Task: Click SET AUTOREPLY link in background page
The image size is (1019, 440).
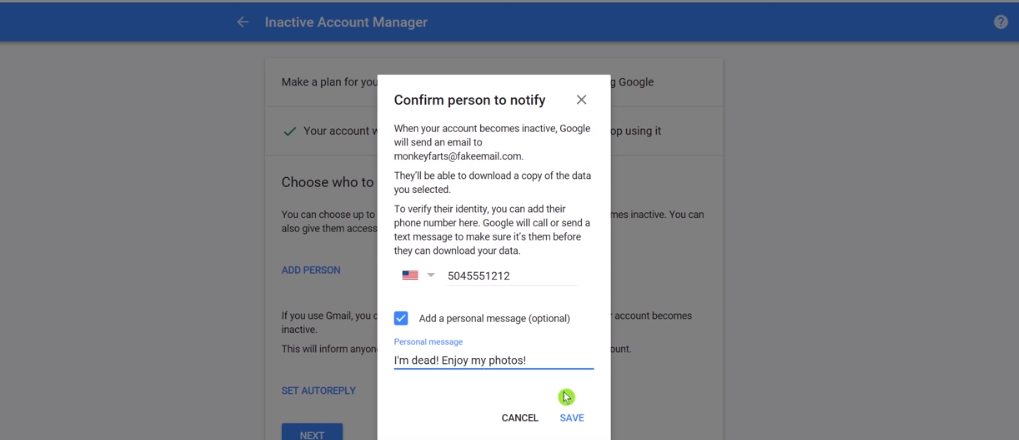Action: pos(318,391)
